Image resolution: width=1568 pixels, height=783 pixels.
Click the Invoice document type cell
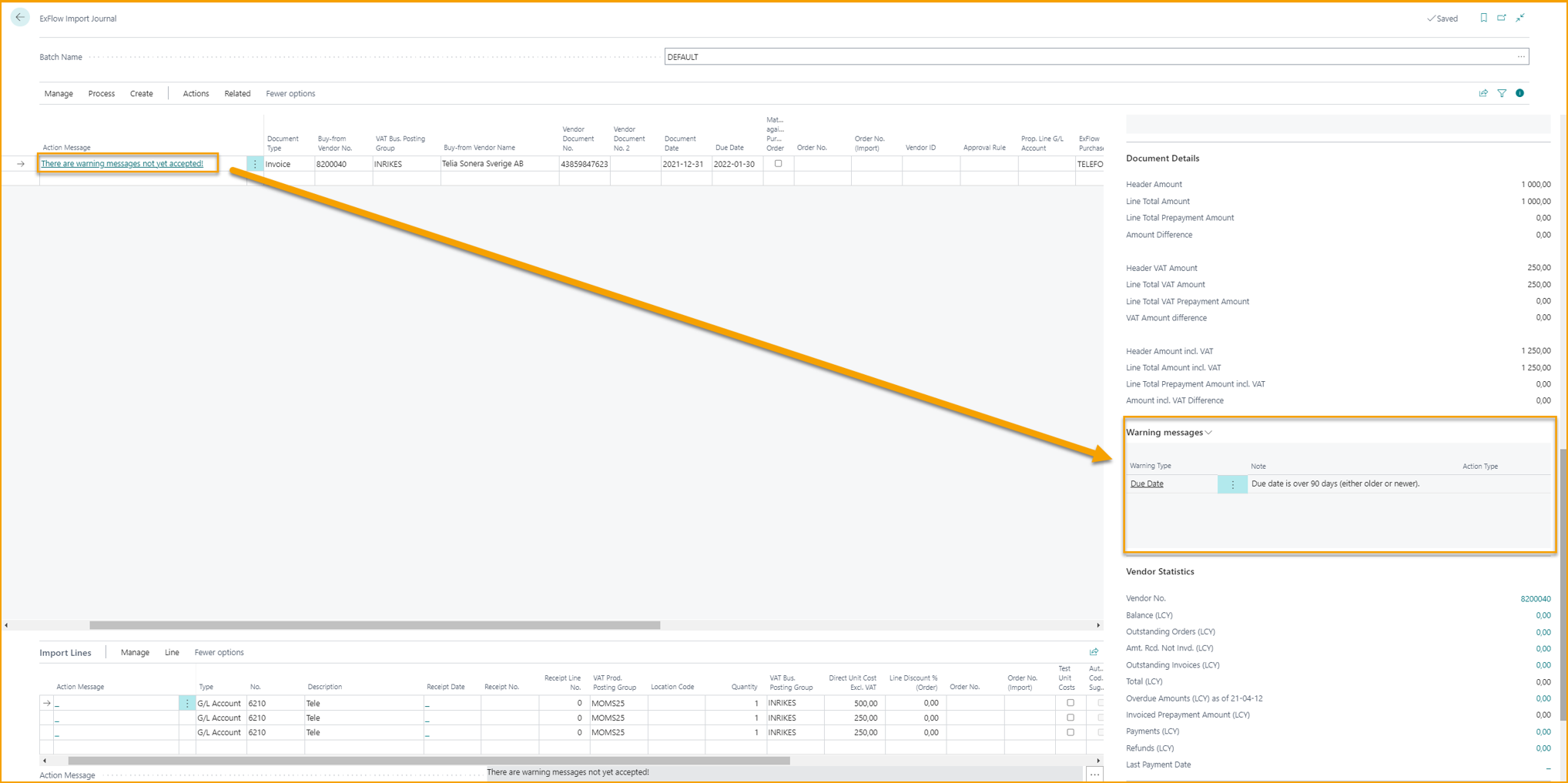tap(289, 164)
